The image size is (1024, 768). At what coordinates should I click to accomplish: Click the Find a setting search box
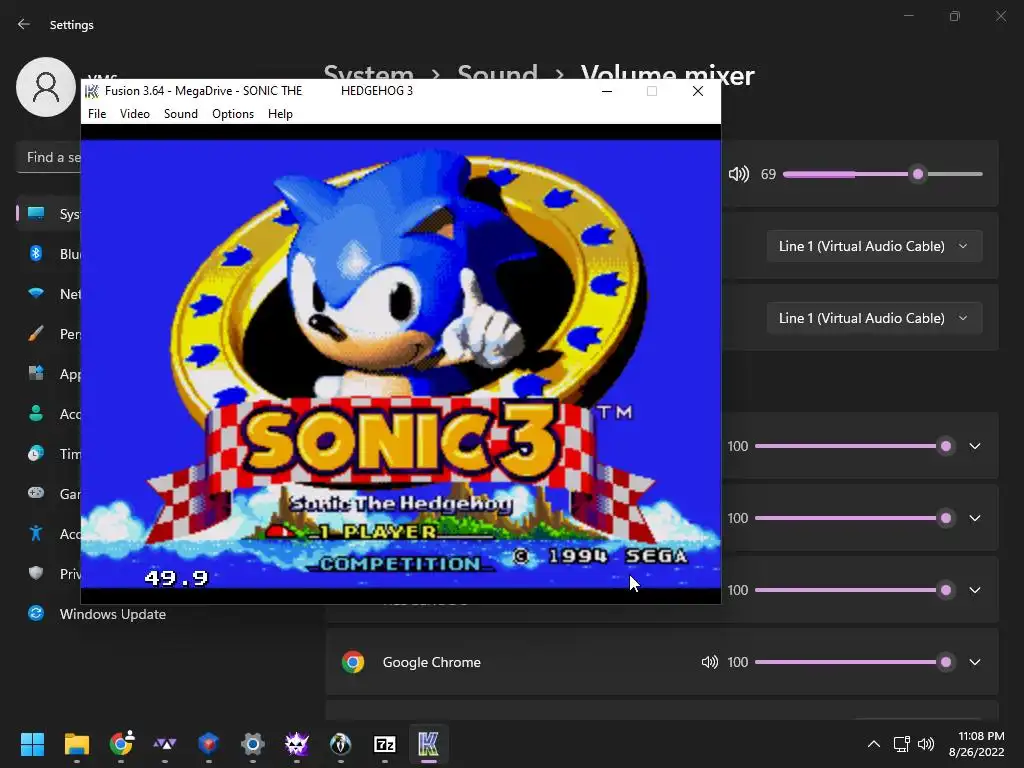click(x=49, y=157)
